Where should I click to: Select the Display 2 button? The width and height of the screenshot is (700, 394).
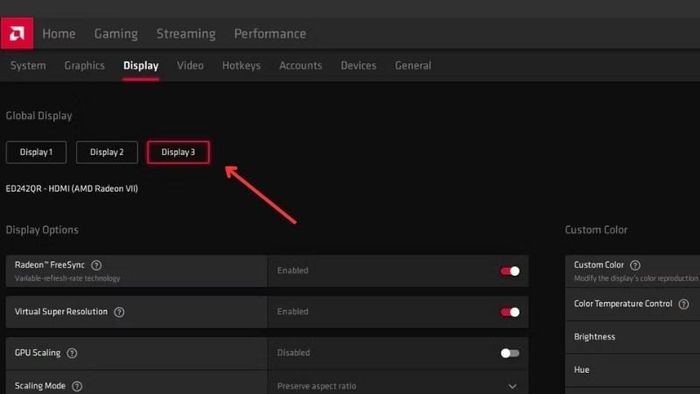coord(107,152)
